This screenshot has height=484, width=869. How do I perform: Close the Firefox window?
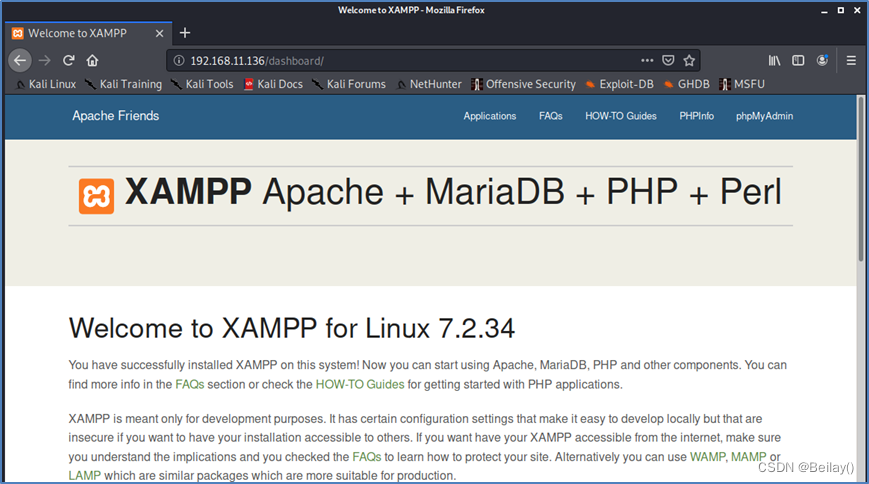tap(857, 11)
